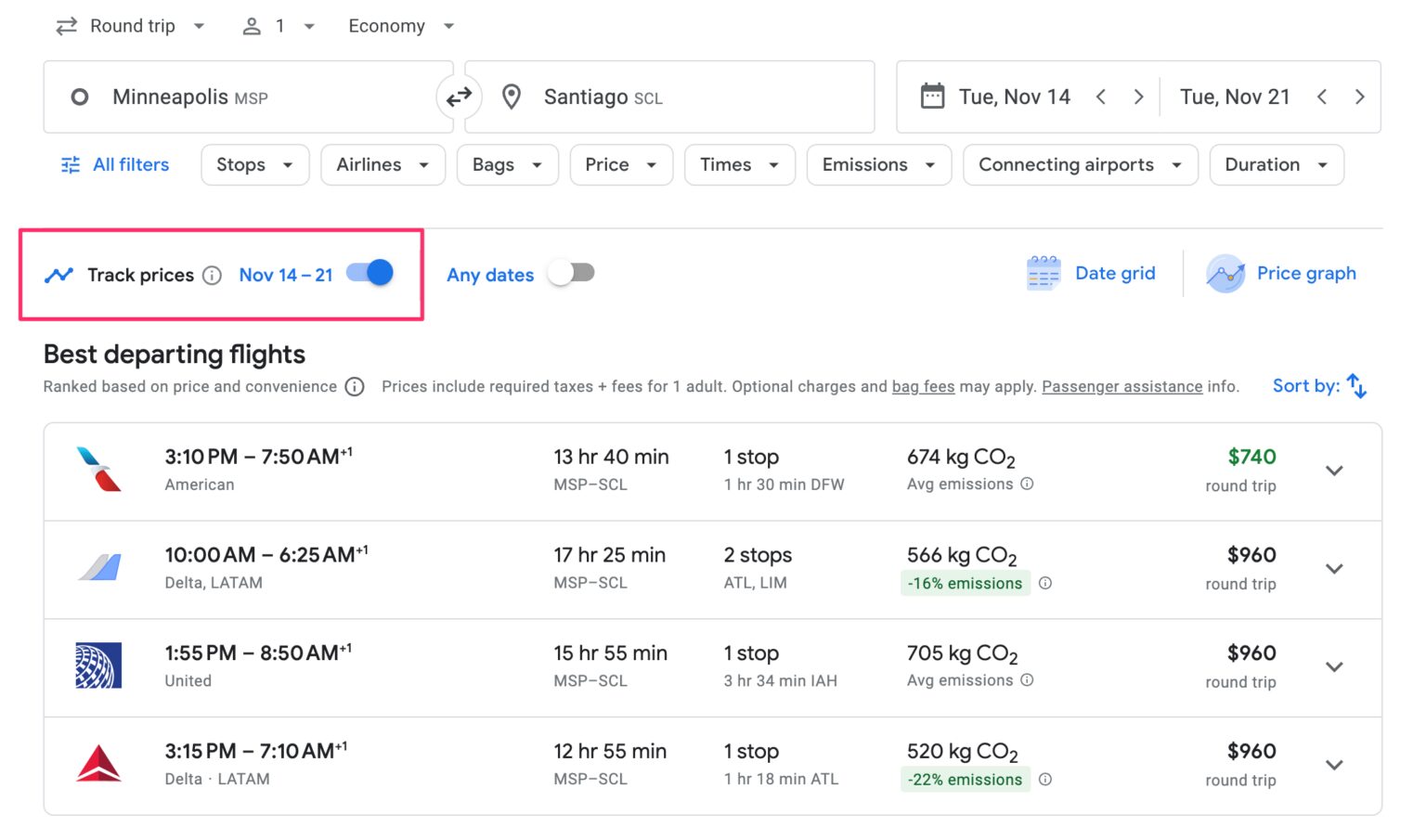Expand details of the $740 American flight
Image resolution: width=1426 pixels, height=840 pixels.
[1334, 471]
